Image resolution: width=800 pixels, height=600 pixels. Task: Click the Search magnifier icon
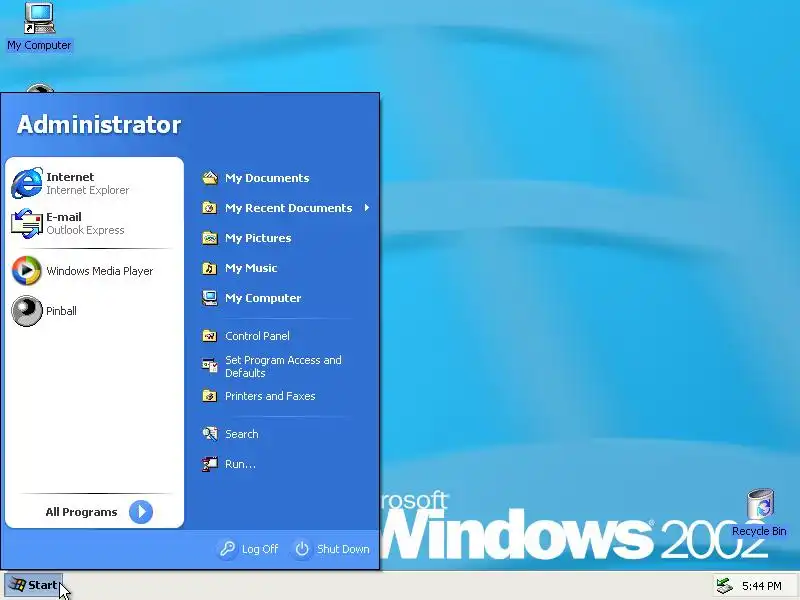pos(210,434)
